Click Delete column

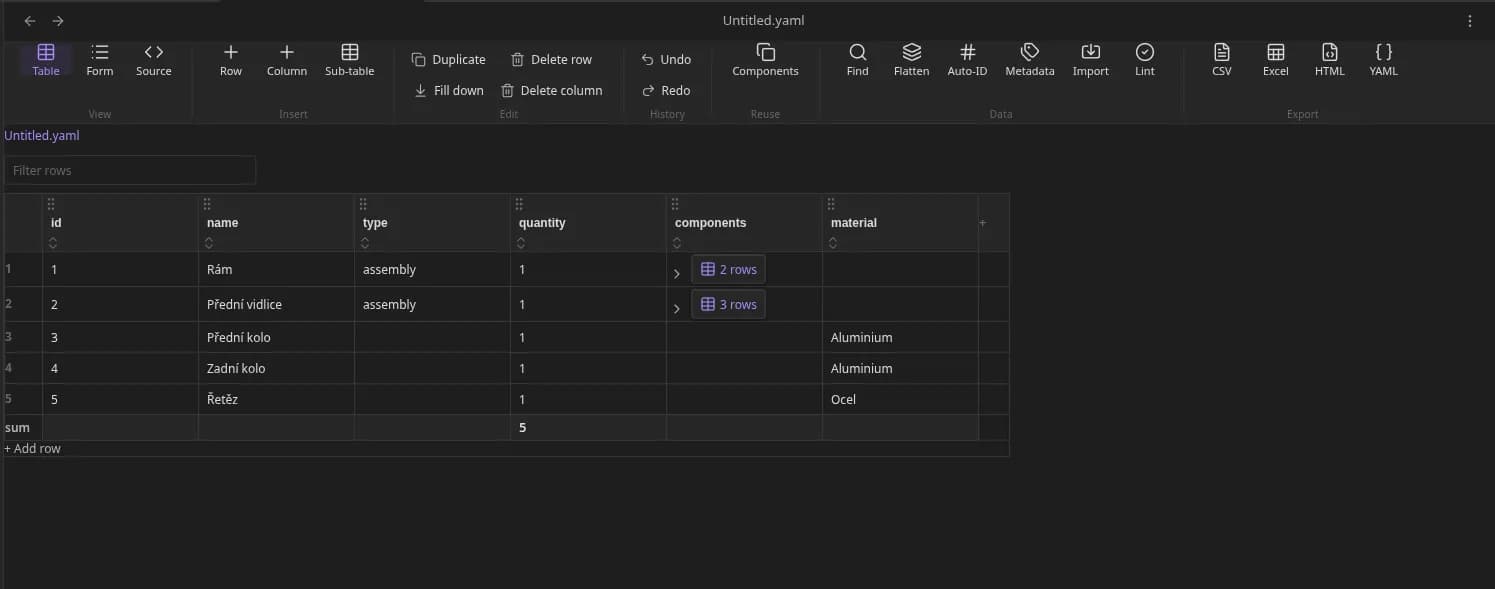pos(551,91)
